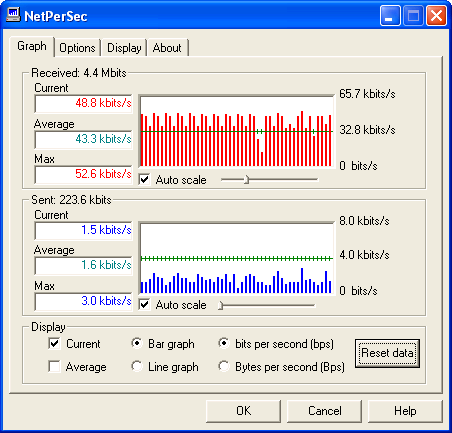The height and width of the screenshot is (433, 452).
Task: Click the blue Sent bar graph
Action: tap(237, 258)
